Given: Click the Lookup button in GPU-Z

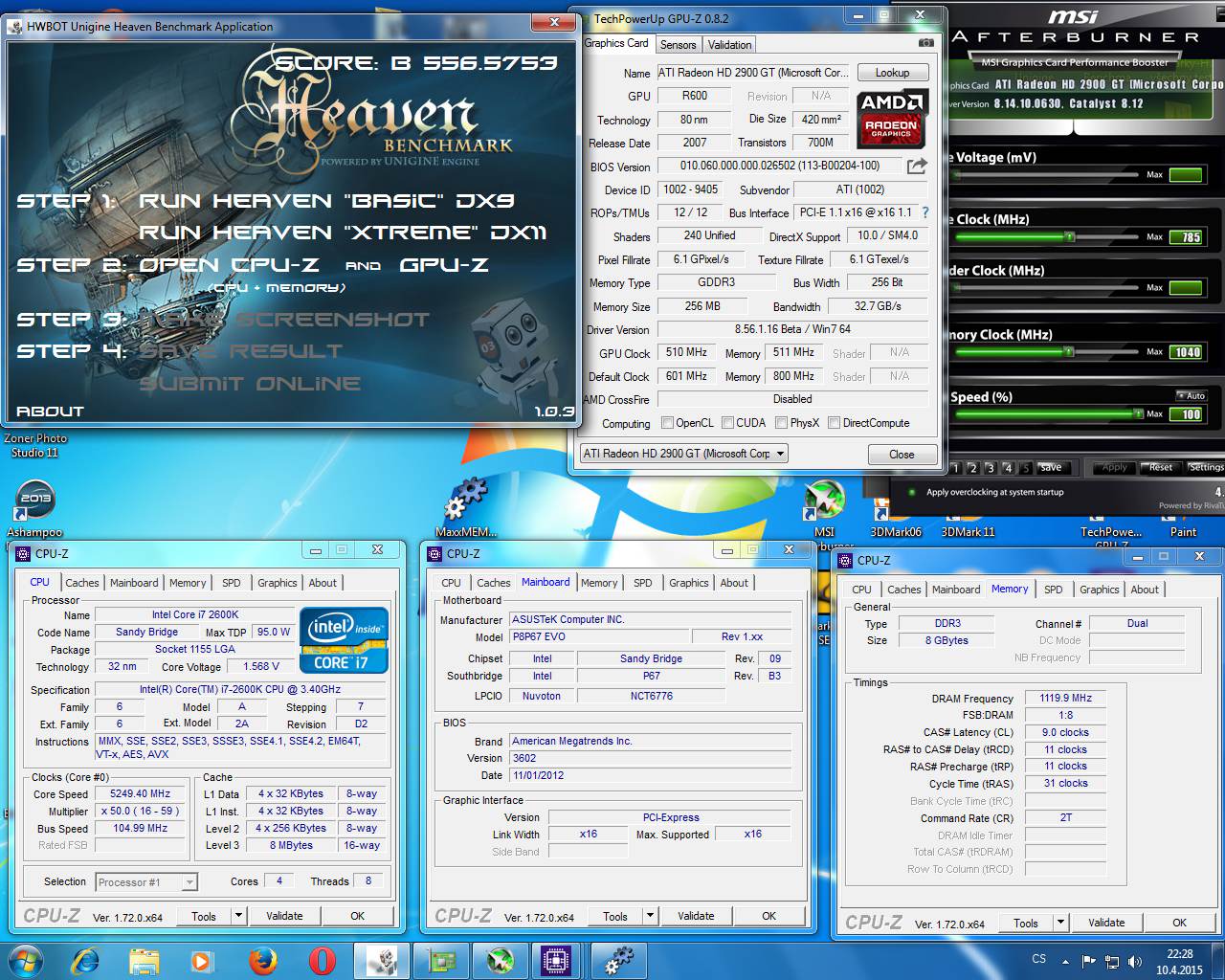Looking at the screenshot, I should pos(892,73).
